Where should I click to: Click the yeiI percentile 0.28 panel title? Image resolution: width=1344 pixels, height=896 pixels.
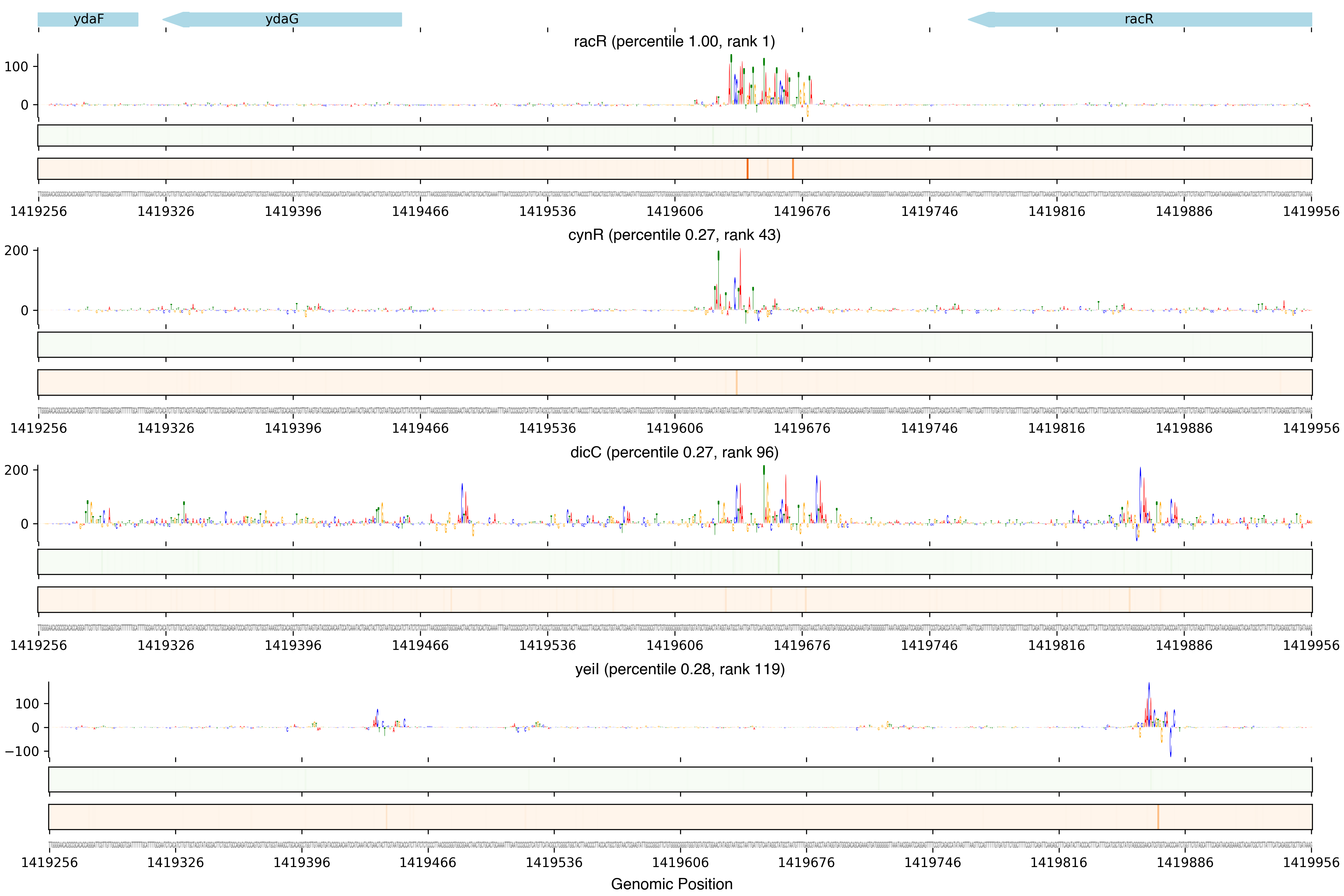point(680,669)
